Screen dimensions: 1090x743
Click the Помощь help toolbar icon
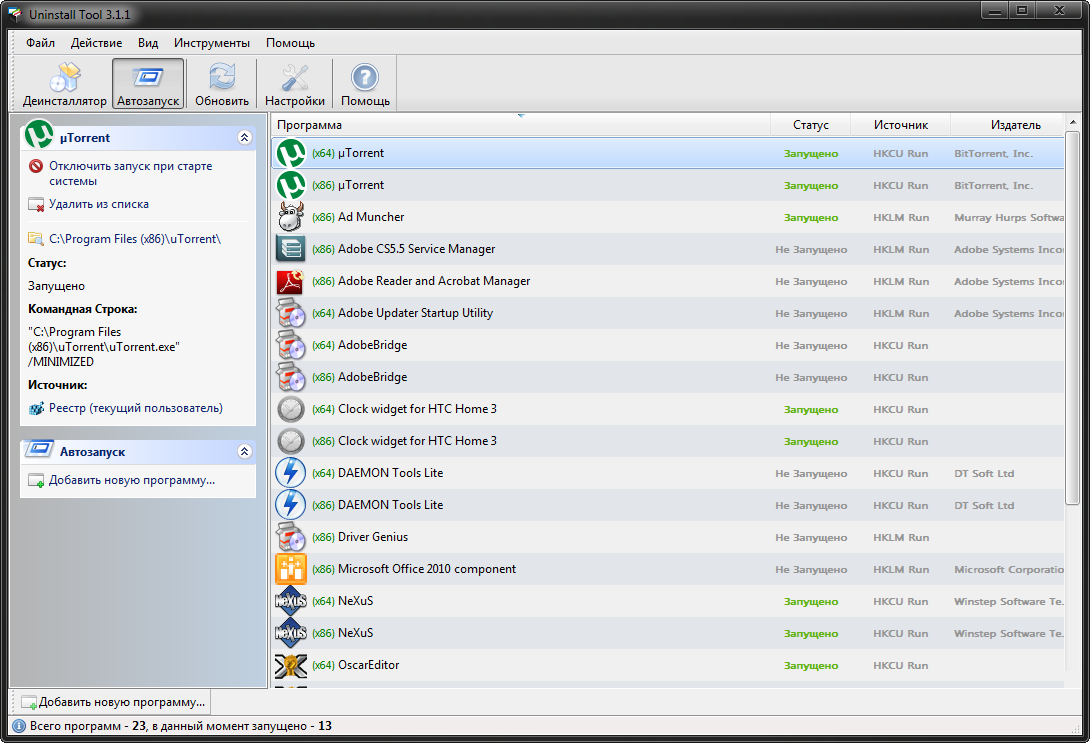(365, 84)
